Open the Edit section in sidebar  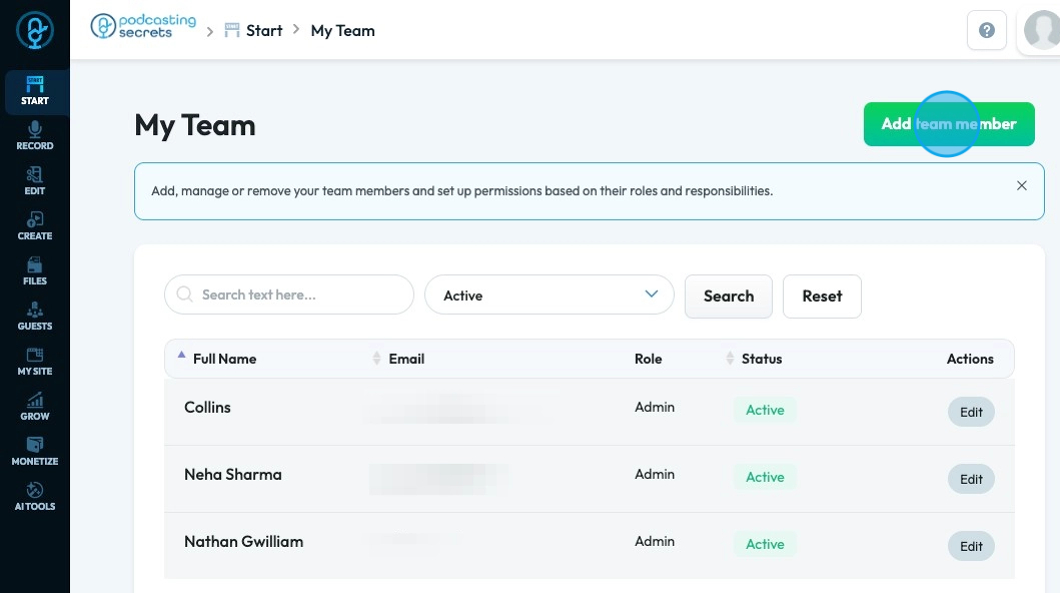[x=35, y=180]
